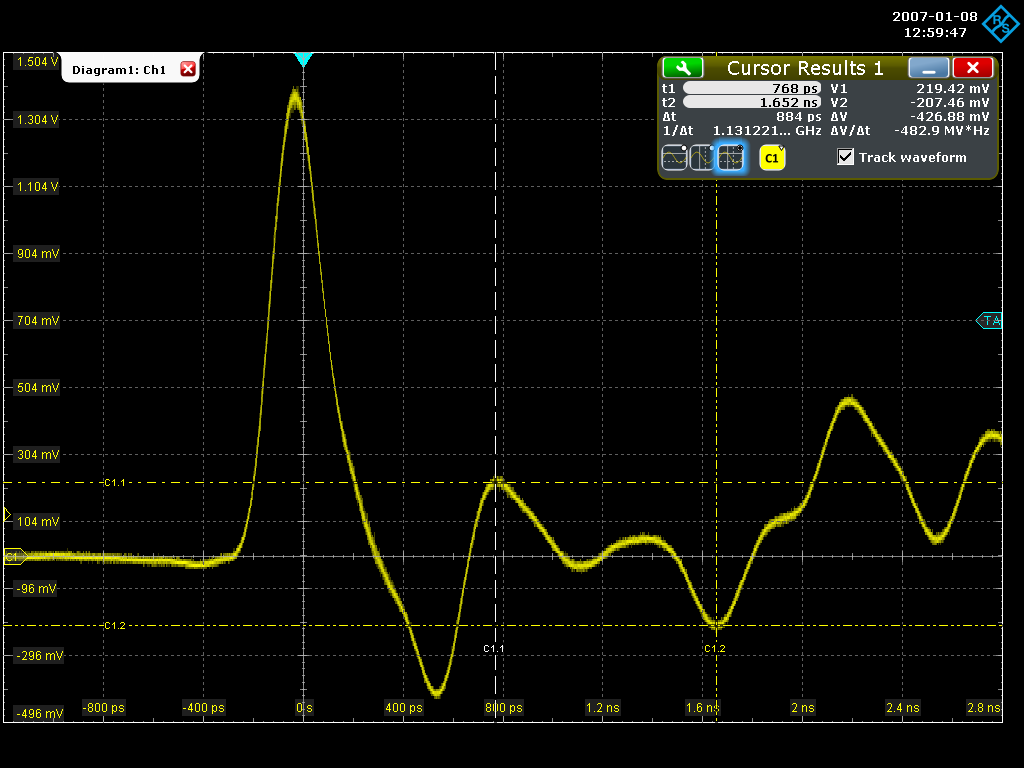Click the t1 cursor position field
Viewport: 1024px width, 768px height.
click(x=752, y=88)
